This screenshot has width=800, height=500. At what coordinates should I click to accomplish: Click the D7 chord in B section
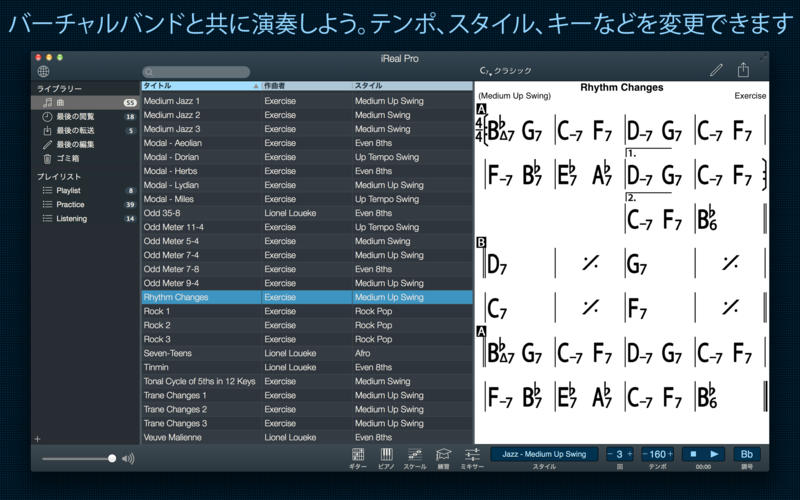click(497, 264)
